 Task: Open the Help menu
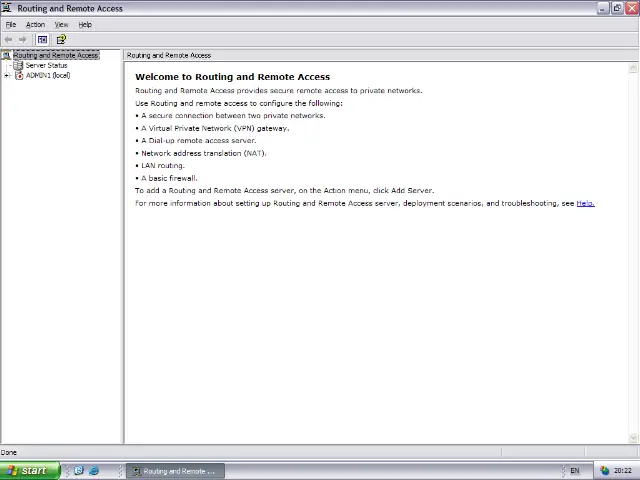(85, 24)
